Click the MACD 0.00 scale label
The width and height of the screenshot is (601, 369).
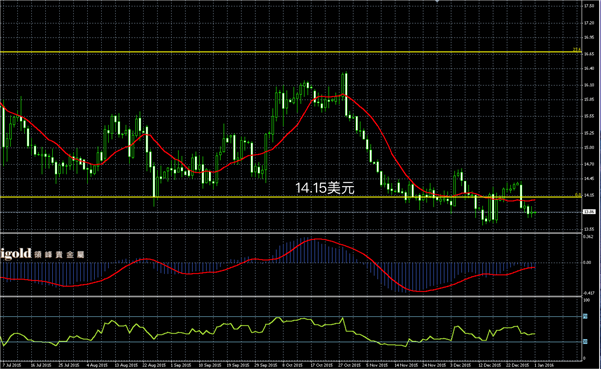tap(587, 262)
